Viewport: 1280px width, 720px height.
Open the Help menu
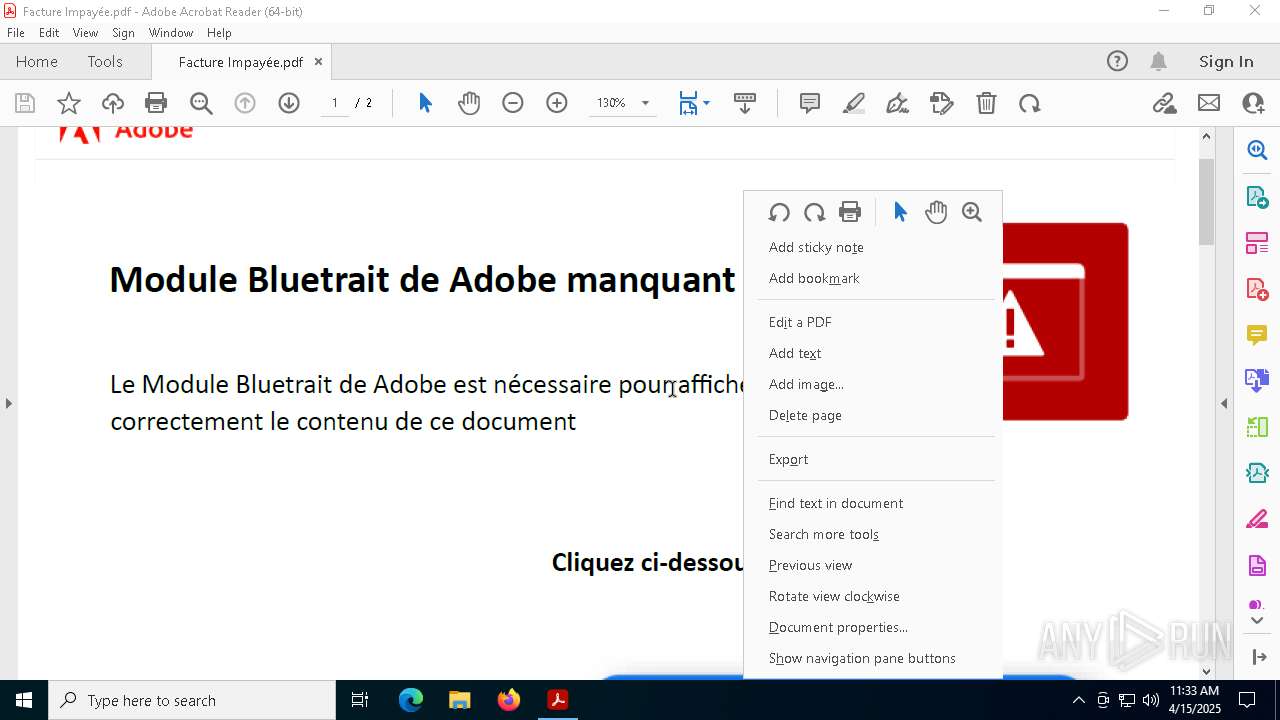(219, 33)
